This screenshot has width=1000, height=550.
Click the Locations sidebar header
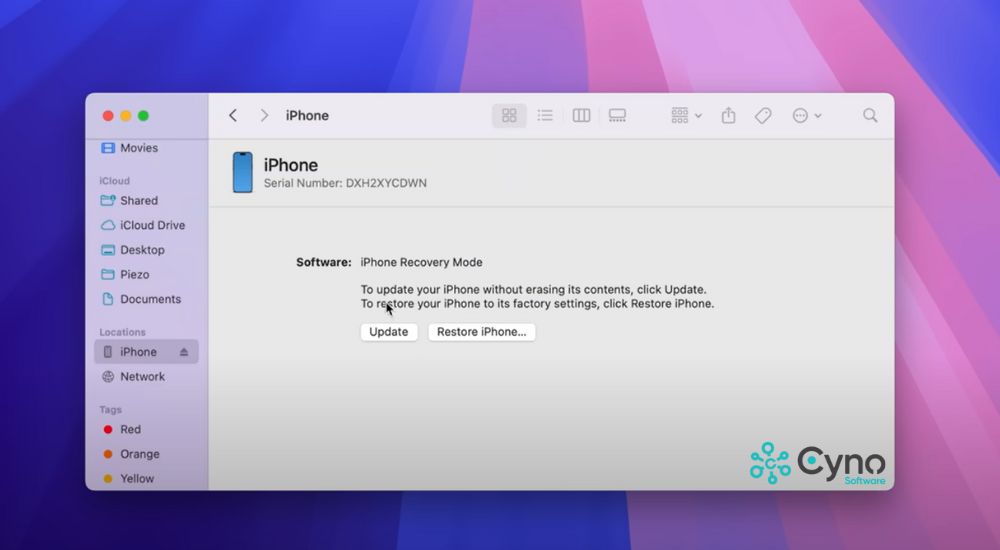(x=122, y=332)
